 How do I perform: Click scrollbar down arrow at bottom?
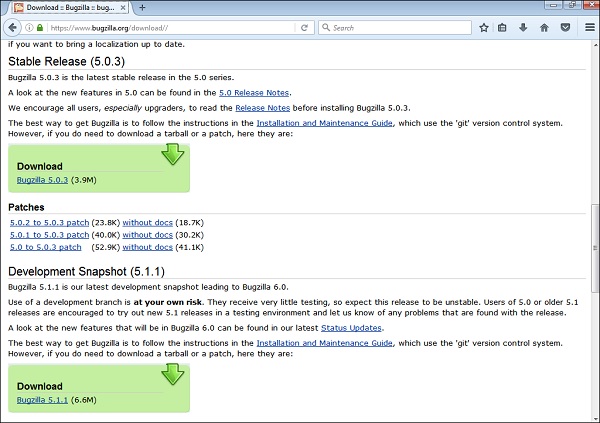[595, 418]
